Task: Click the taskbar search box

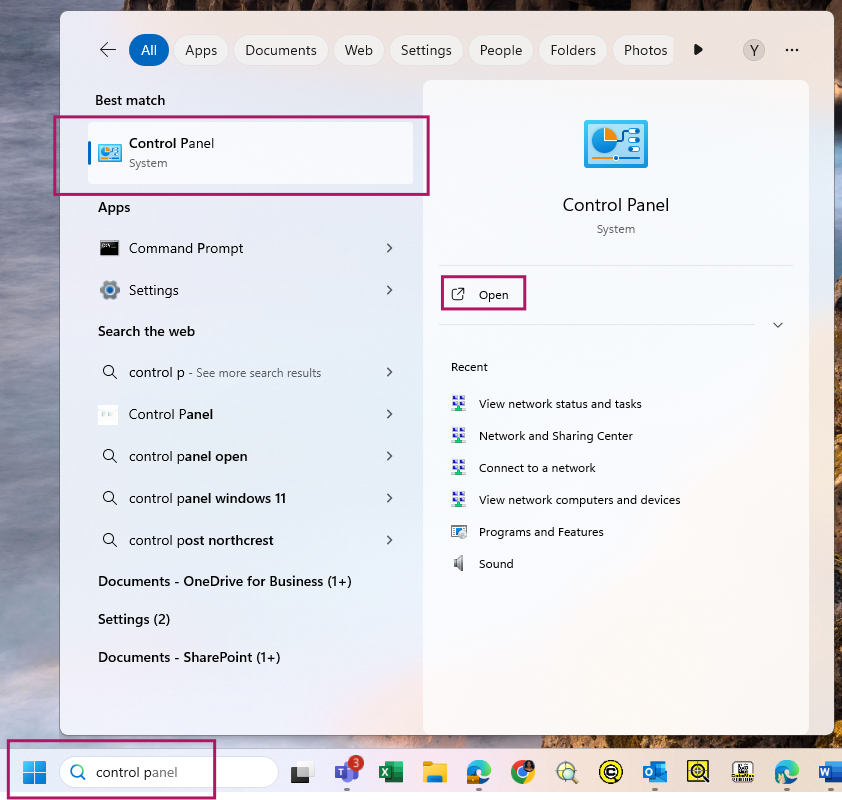Action: [168, 772]
